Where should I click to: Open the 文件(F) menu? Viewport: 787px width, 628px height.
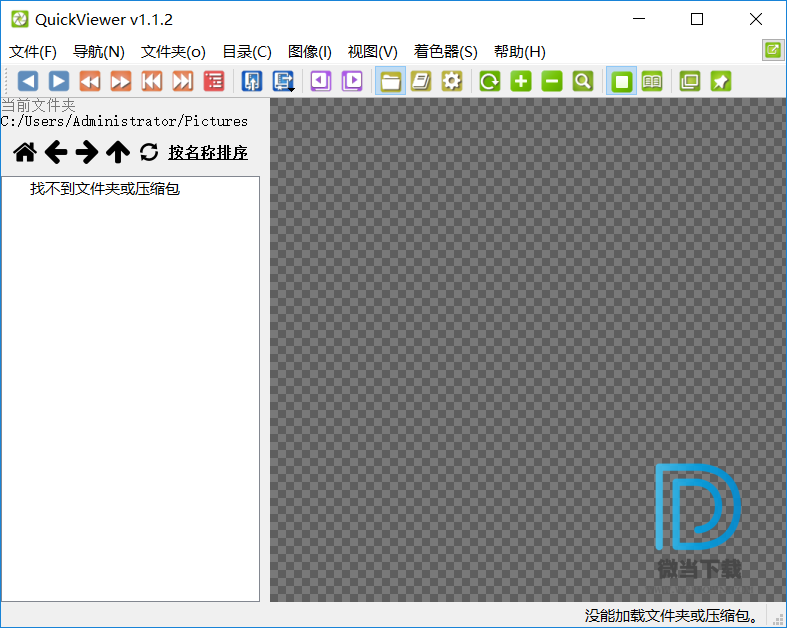pyautogui.click(x=33, y=52)
